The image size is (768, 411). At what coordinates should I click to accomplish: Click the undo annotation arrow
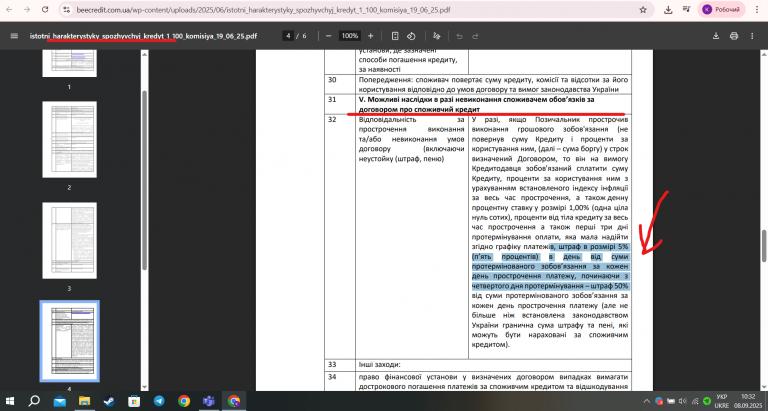click(459, 36)
